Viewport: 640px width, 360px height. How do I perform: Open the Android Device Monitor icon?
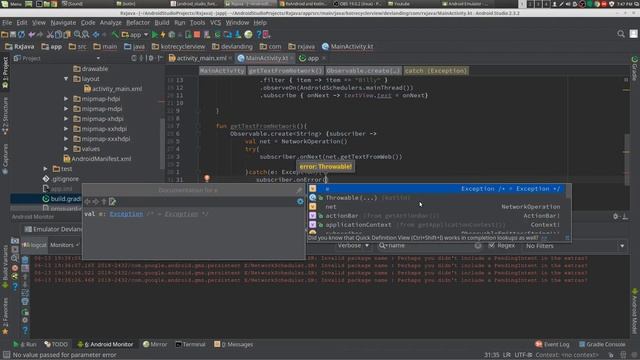[x=248, y=35]
